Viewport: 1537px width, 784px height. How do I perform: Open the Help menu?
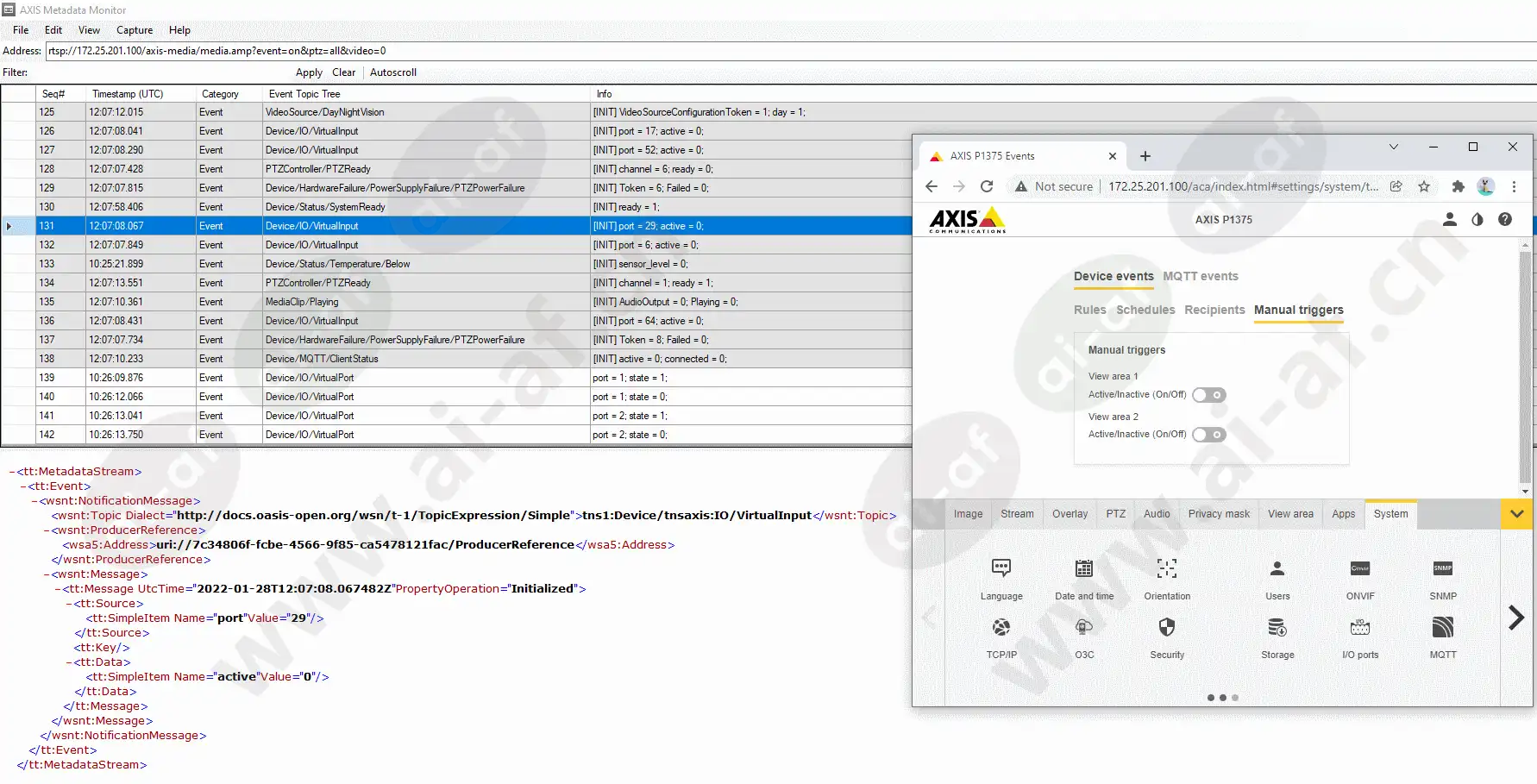point(179,30)
